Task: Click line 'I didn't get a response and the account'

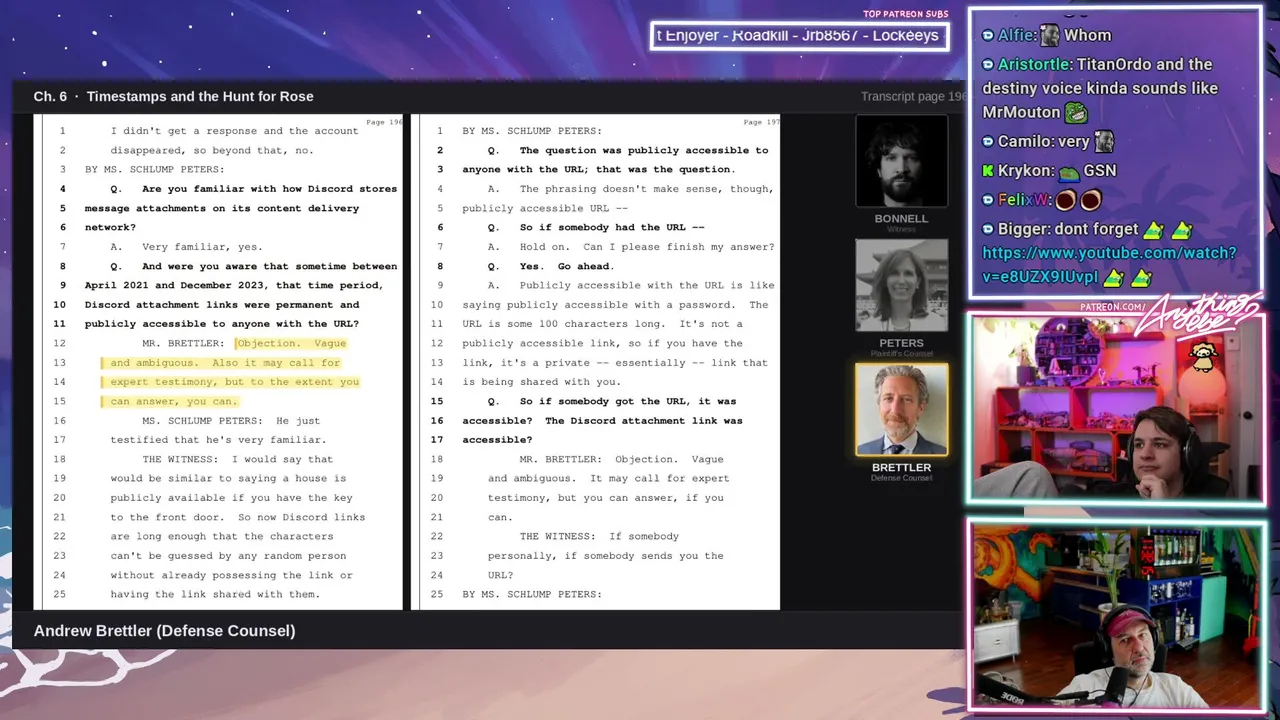Action: coord(234,130)
